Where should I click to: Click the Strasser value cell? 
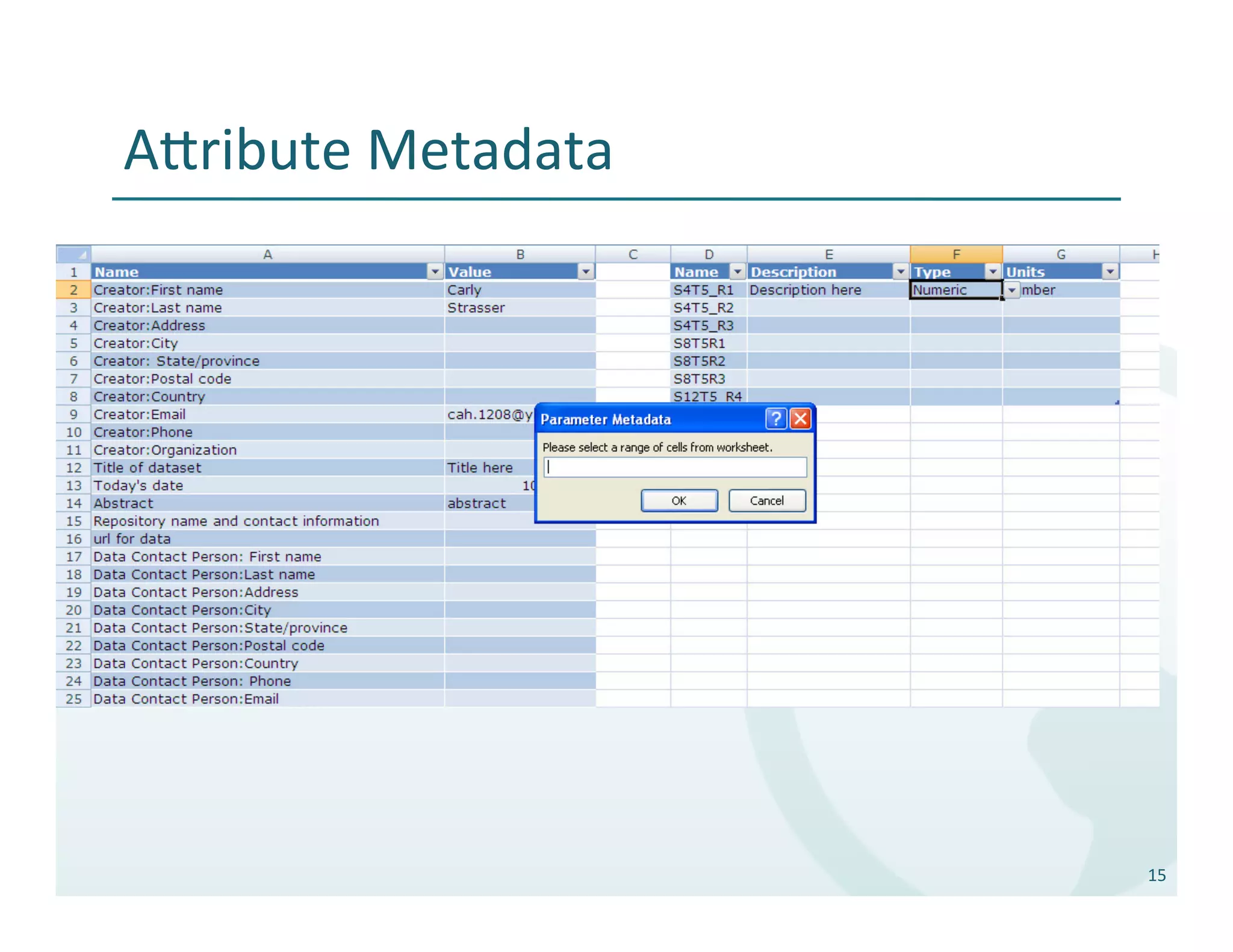520,308
